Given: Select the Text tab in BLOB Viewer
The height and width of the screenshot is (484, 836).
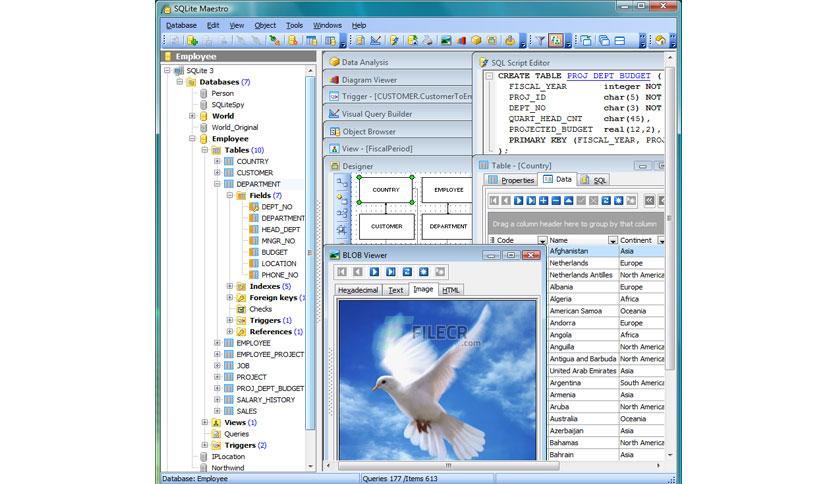Looking at the screenshot, I should [396, 290].
